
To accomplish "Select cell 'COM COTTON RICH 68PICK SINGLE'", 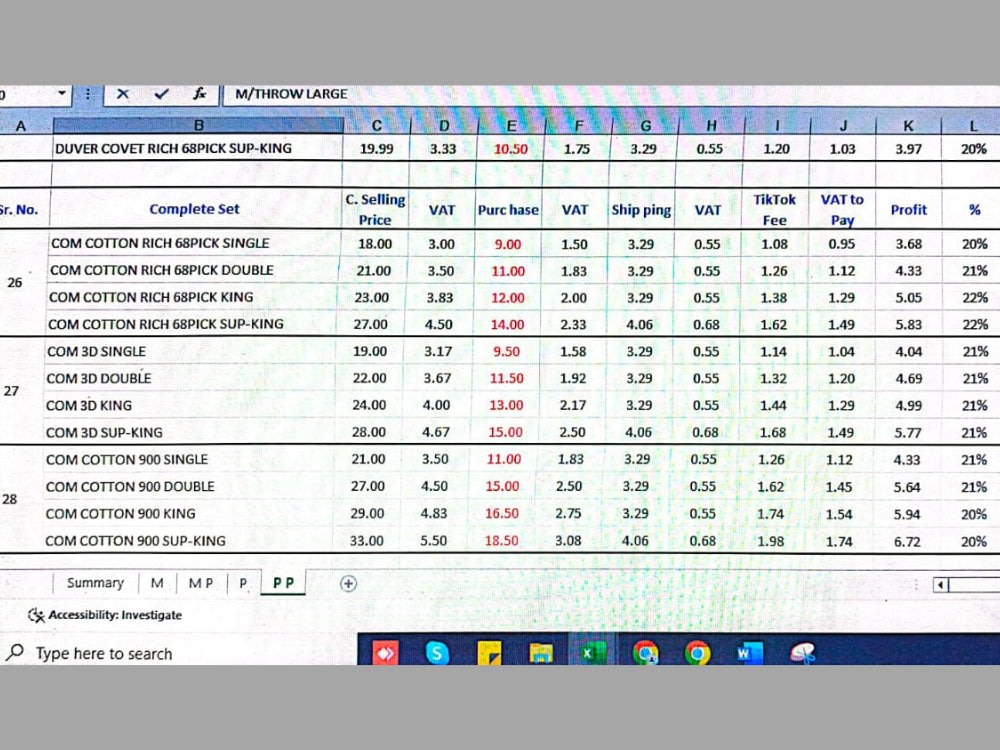I will click(195, 243).
